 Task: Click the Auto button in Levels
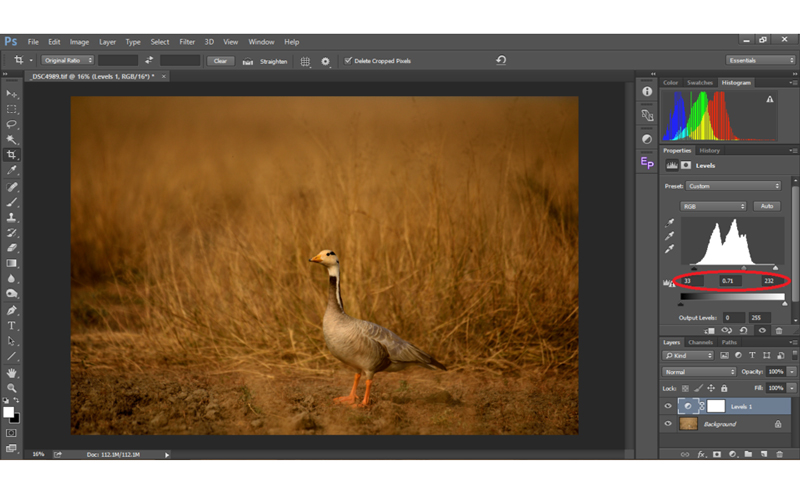pyautogui.click(x=768, y=206)
